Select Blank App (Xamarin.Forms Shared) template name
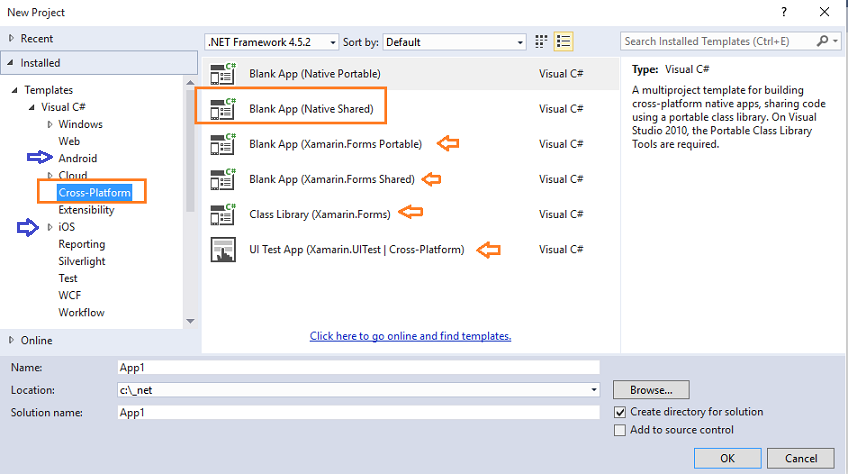The image size is (848, 474). pyautogui.click(x=332, y=180)
